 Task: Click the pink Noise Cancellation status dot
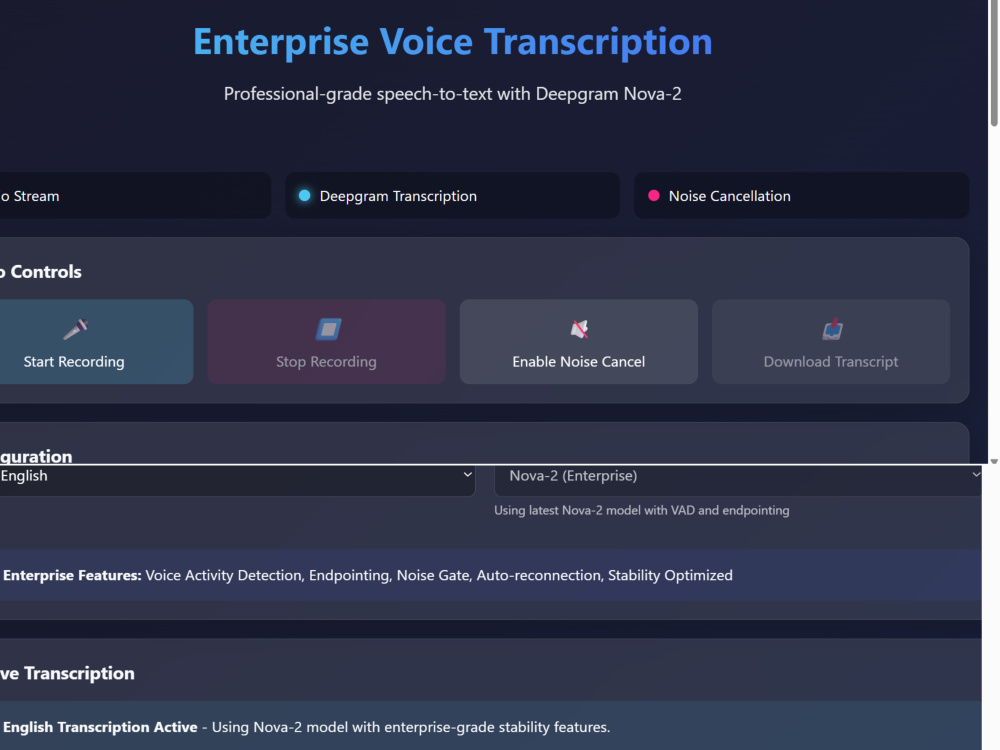pos(654,196)
